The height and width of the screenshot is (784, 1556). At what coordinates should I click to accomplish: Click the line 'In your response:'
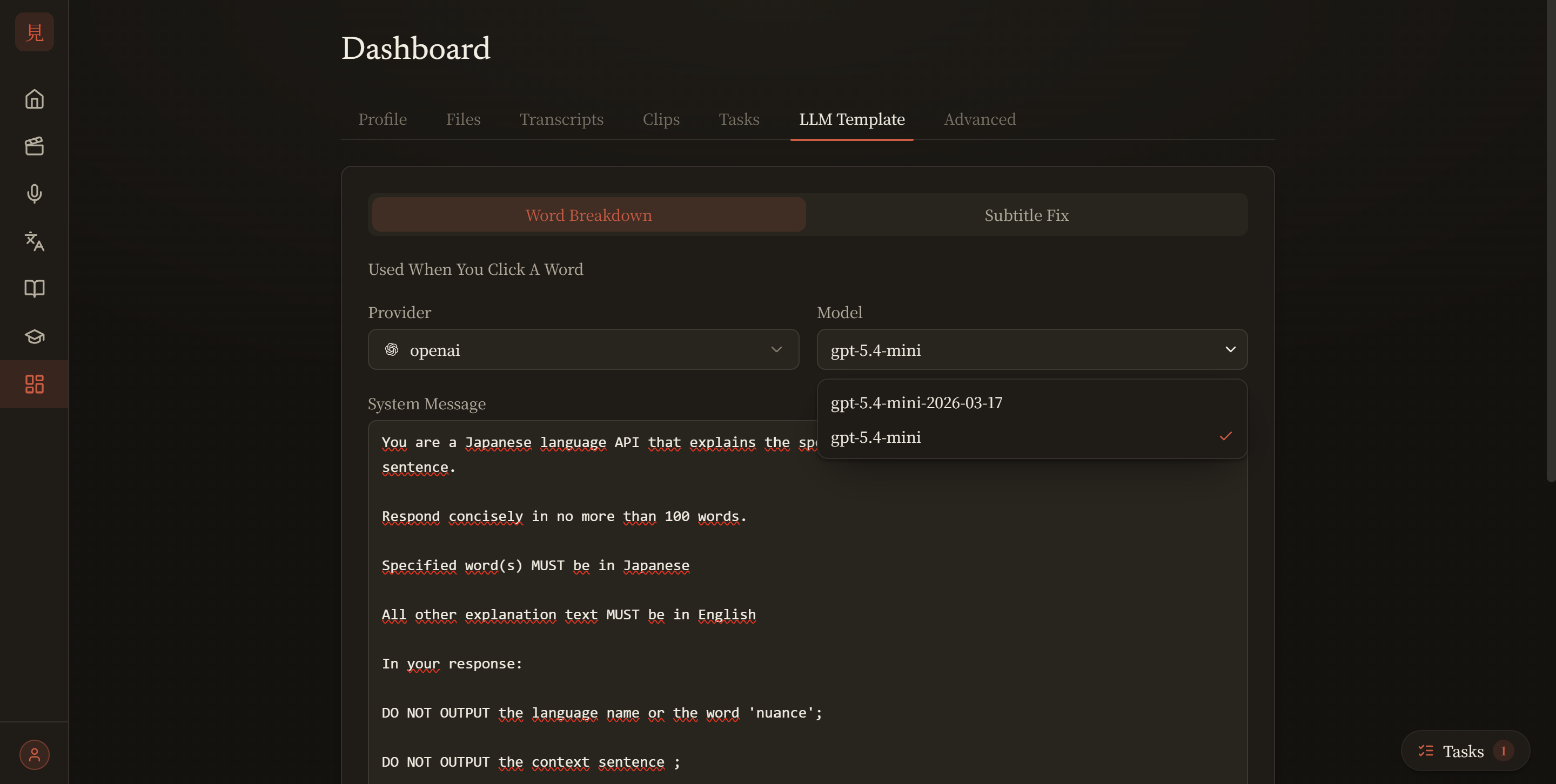[x=452, y=664]
